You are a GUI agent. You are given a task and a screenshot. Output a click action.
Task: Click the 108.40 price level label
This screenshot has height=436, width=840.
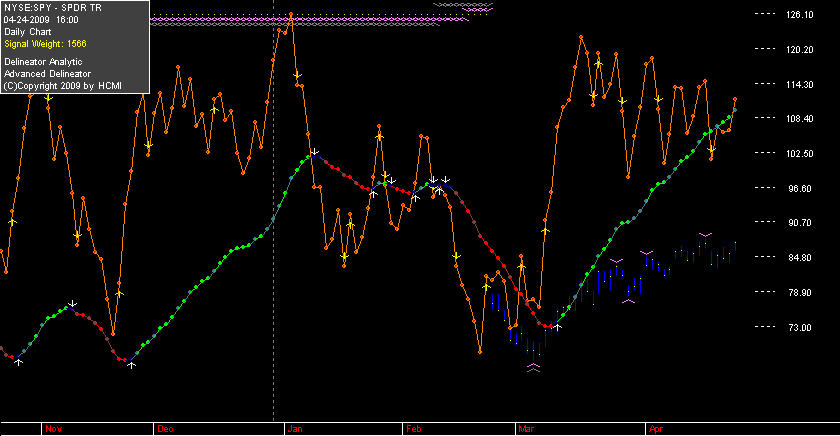point(800,118)
